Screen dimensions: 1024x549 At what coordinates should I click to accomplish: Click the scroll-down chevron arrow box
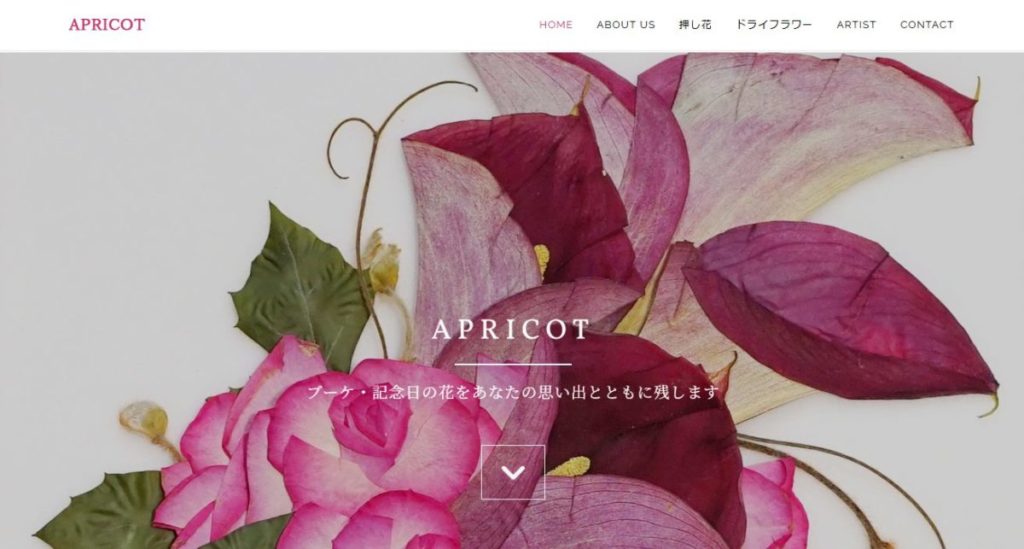click(x=513, y=472)
